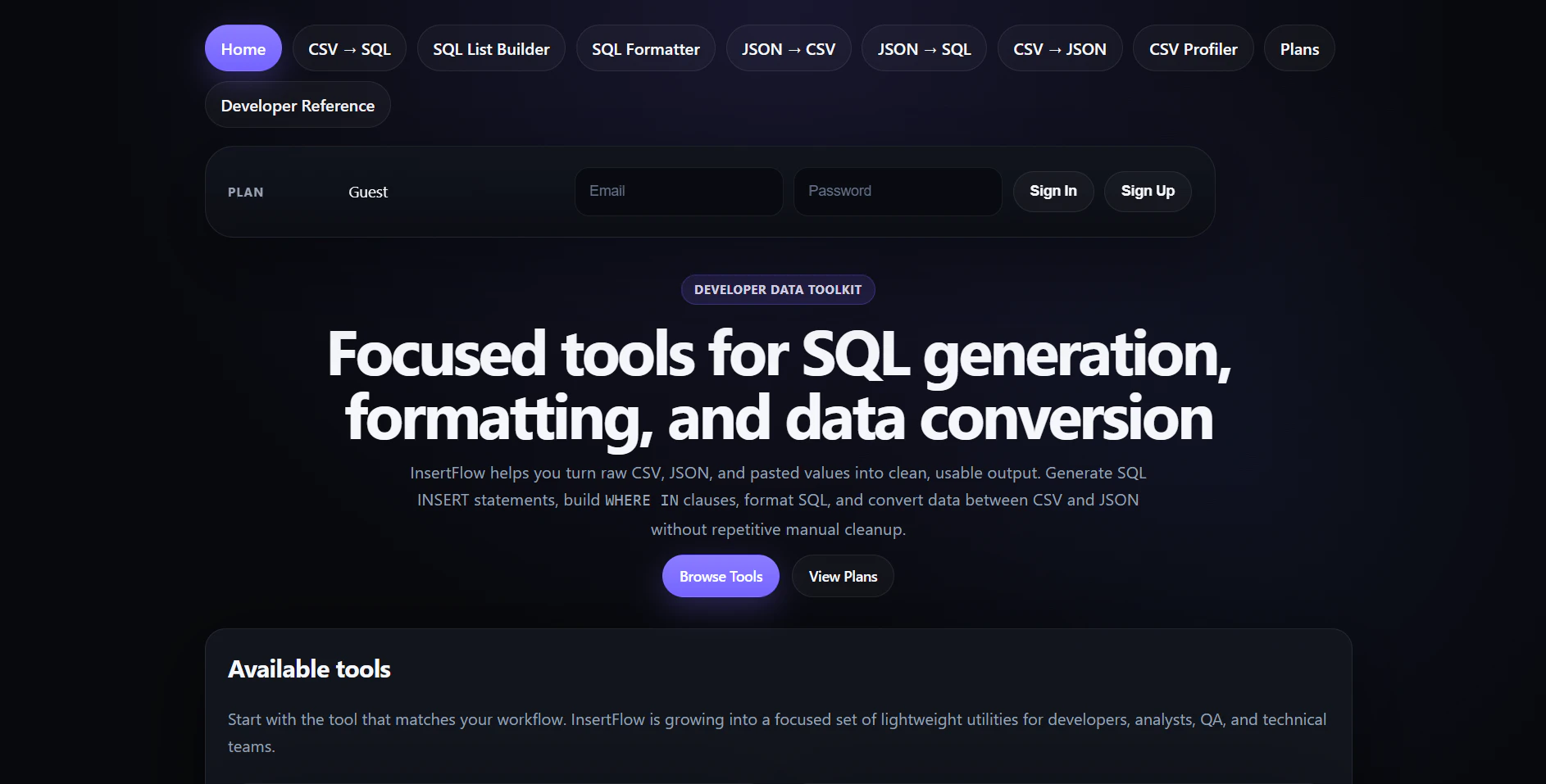Open CSV Profiler tool
The image size is (1546, 784).
coord(1193,48)
